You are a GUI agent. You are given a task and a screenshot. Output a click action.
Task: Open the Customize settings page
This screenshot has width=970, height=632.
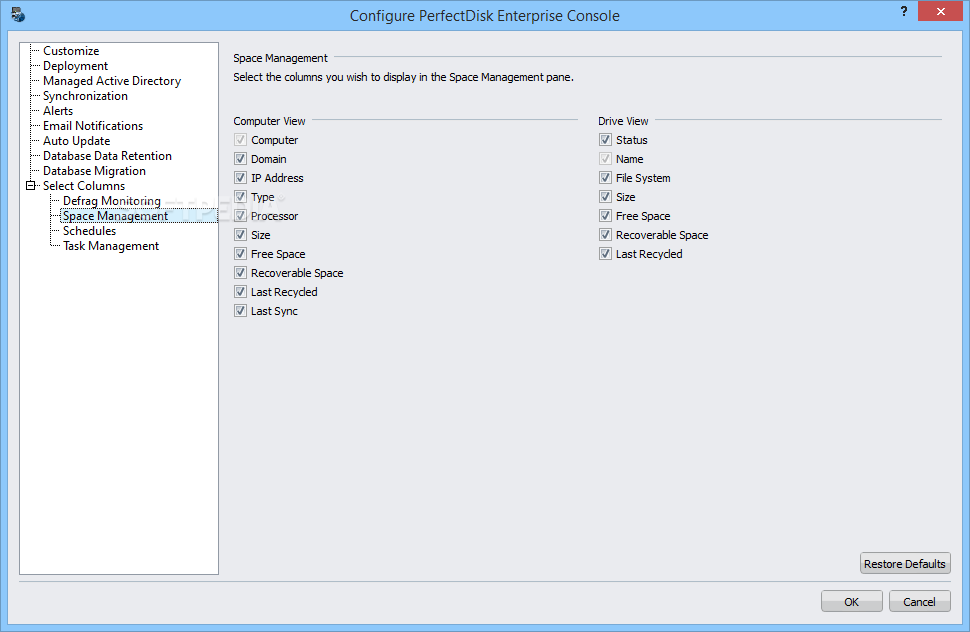pyautogui.click(x=71, y=51)
